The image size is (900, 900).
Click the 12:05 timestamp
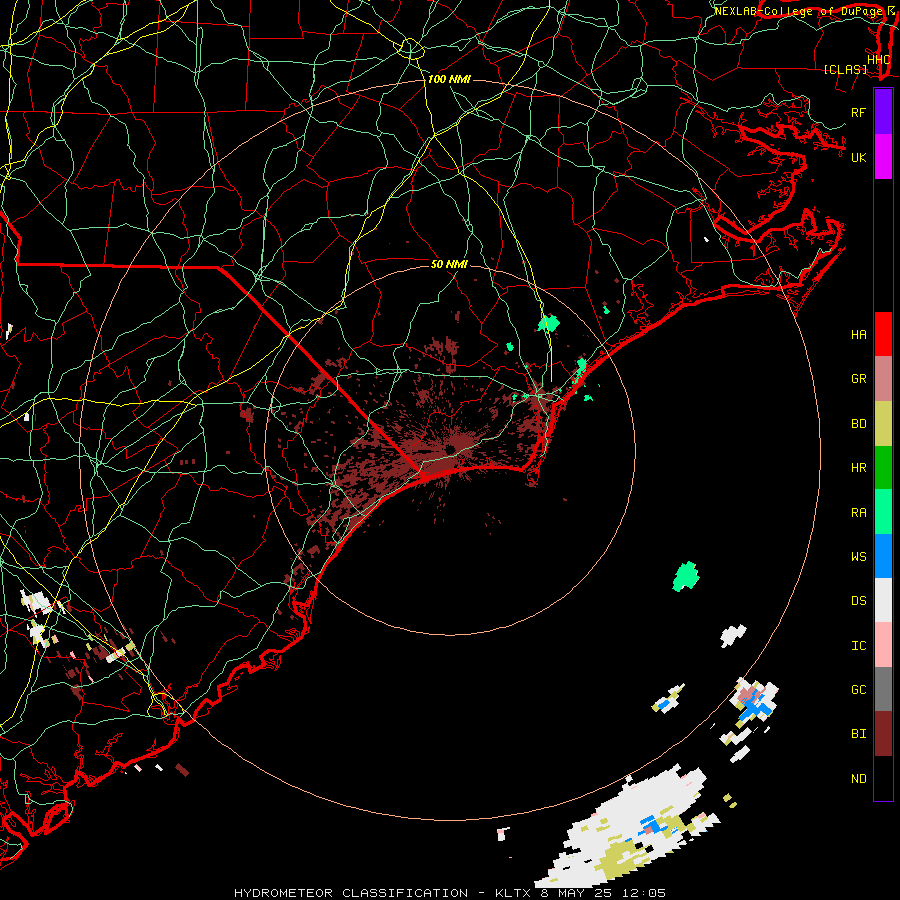tap(644, 893)
